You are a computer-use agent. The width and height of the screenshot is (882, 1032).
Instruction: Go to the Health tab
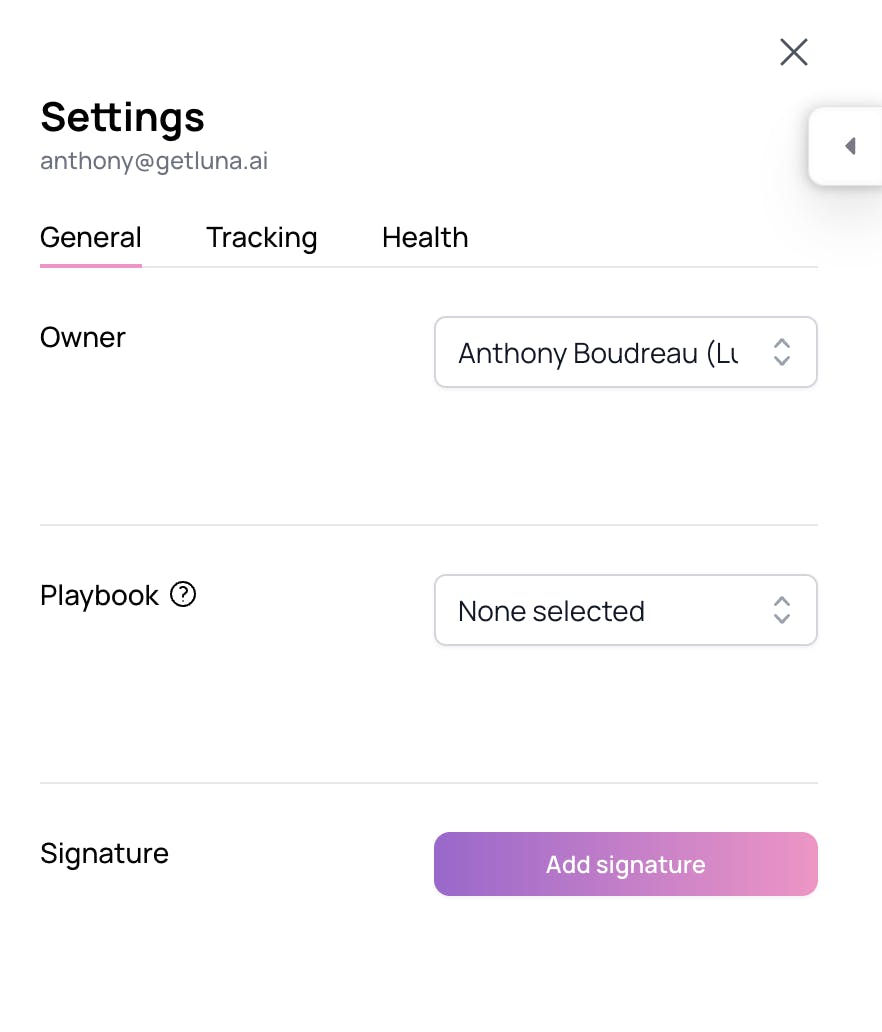coord(425,237)
